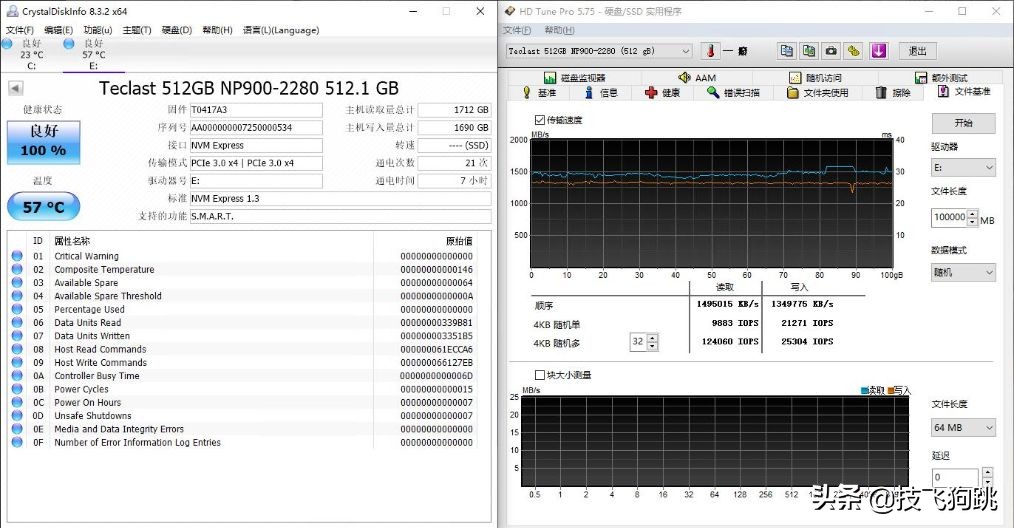
Task: Open the 数据模式 随机 dropdown
Action: (x=963, y=272)
